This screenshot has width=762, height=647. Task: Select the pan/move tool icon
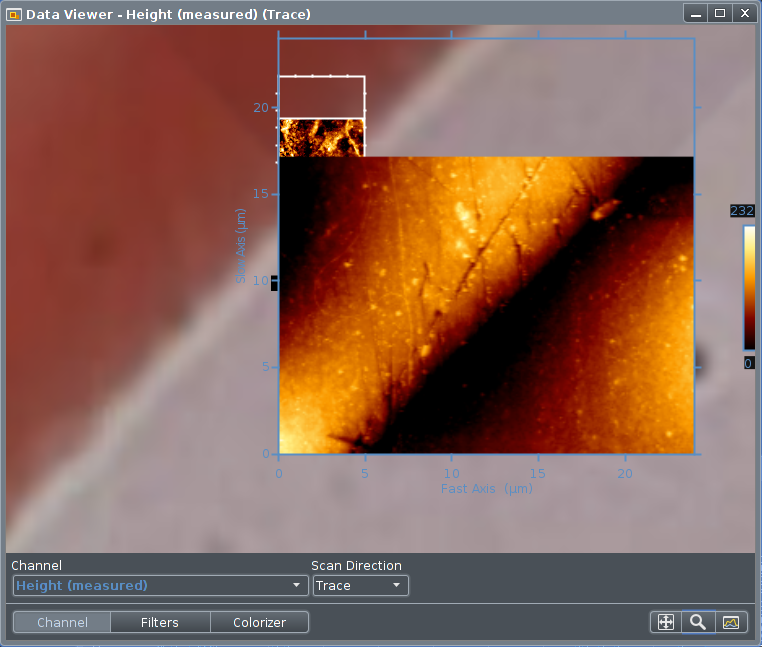coord(666,622)
